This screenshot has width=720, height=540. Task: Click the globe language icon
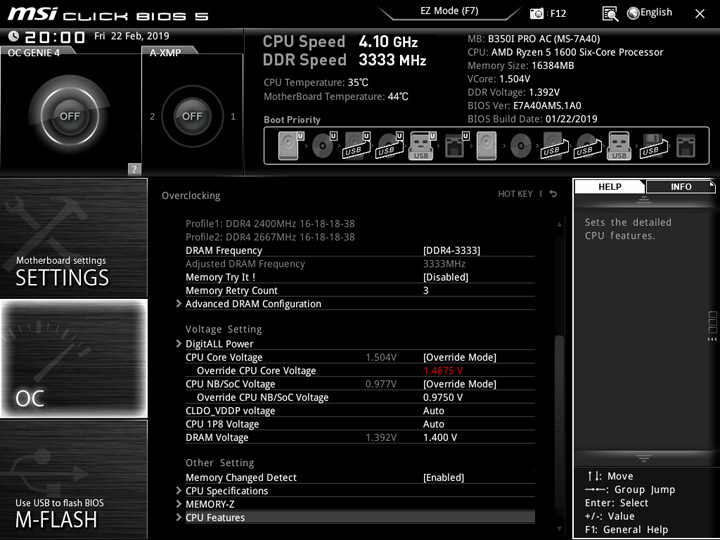point(633,13)
